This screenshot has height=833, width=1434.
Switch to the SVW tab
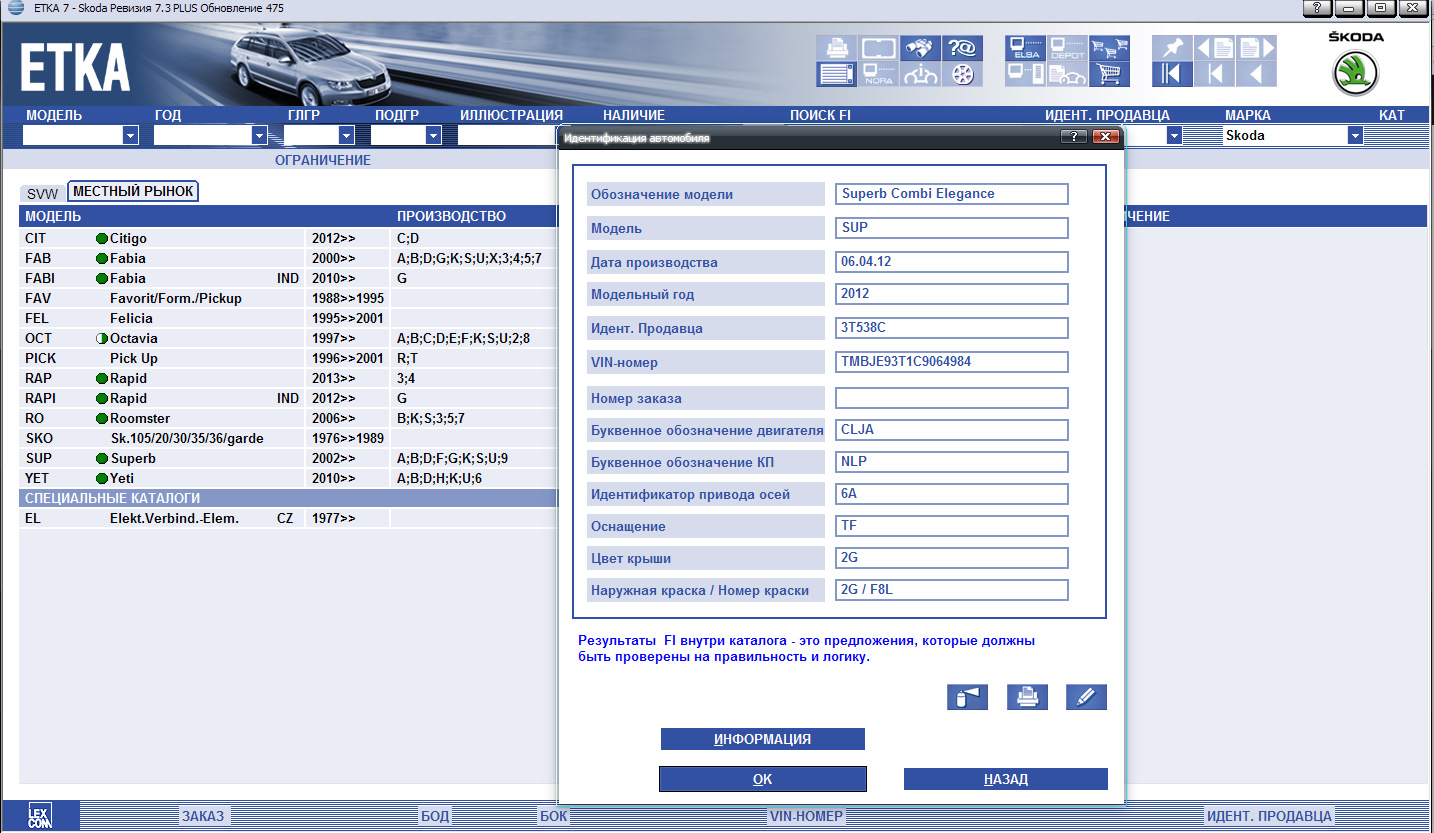pyautogui.click(x=43, y=193)
